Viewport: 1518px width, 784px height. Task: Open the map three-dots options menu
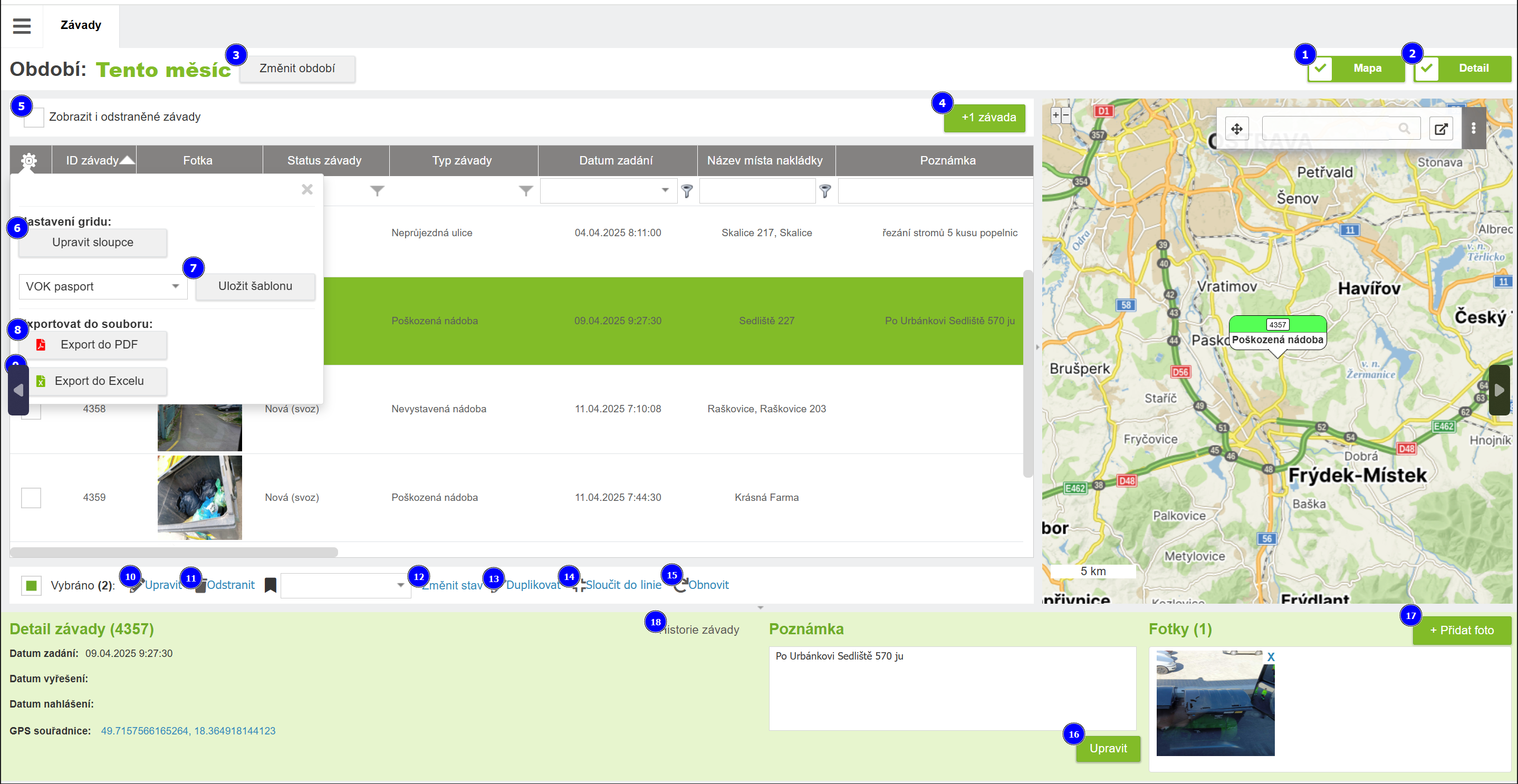click(x=1473, y=129)
